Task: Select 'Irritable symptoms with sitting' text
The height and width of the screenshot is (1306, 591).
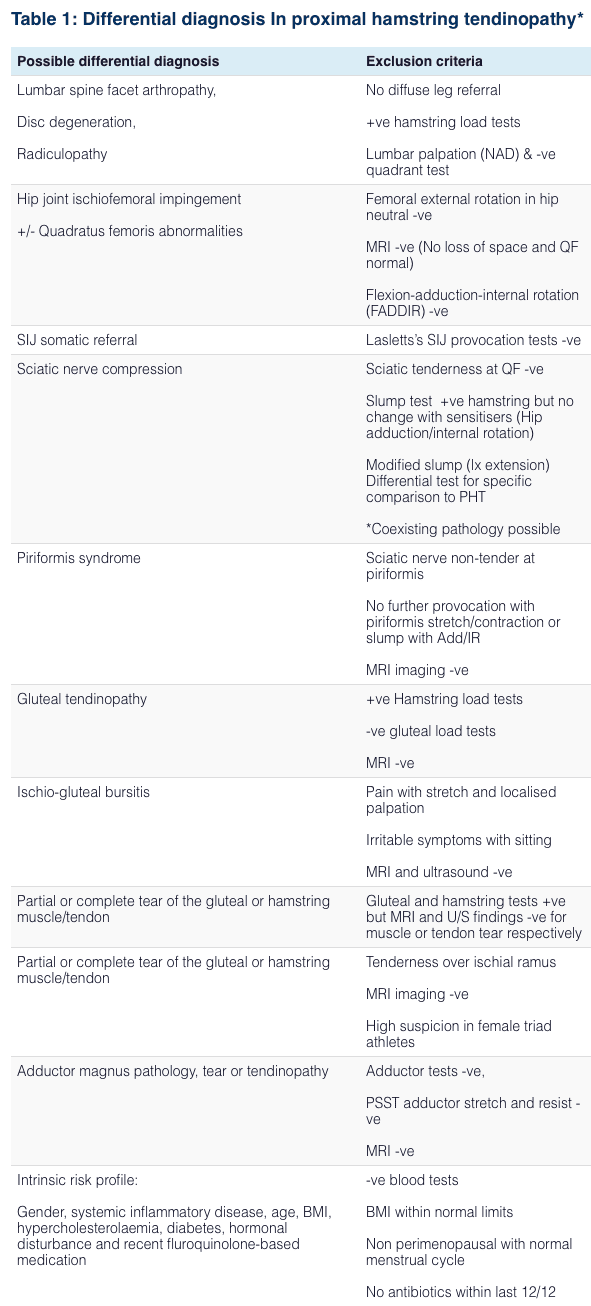Action: pyautogui.click(x=459, y=840)
